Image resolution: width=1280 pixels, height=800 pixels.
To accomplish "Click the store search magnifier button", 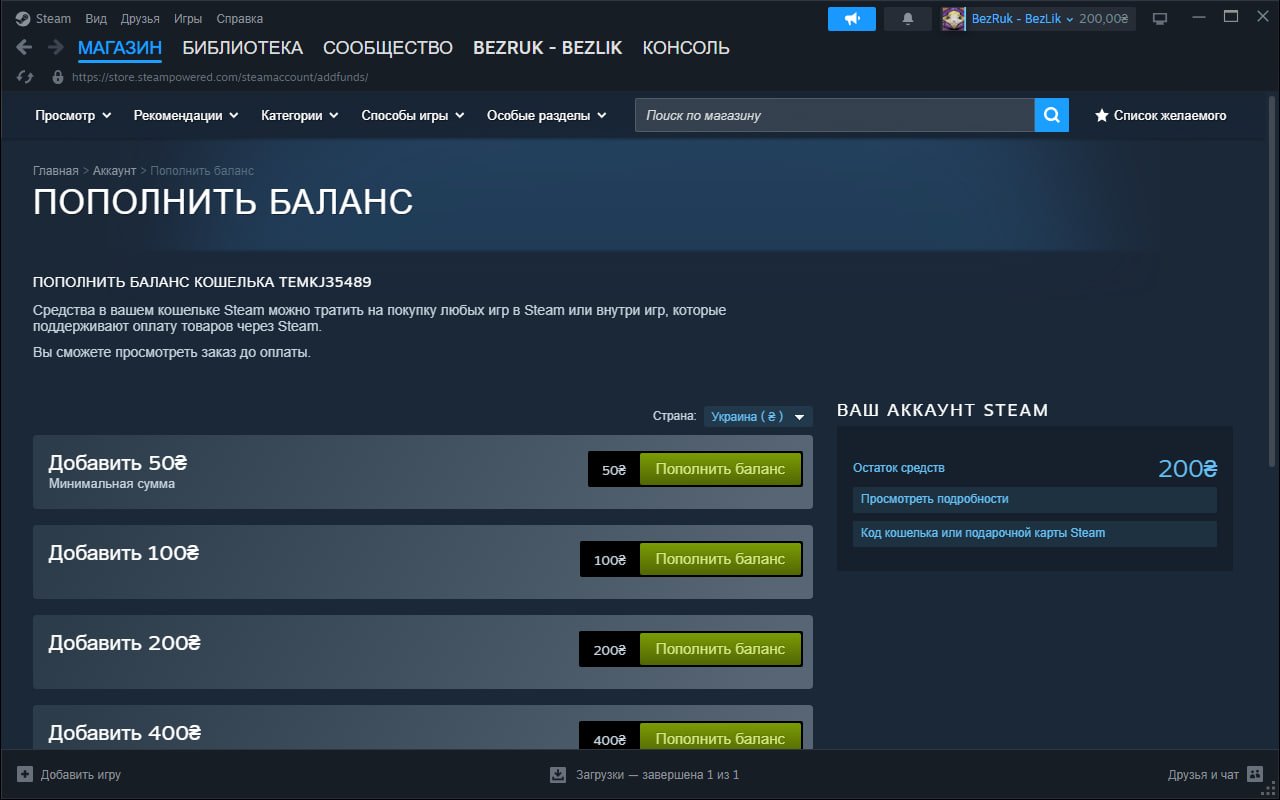I will 1051,115.
